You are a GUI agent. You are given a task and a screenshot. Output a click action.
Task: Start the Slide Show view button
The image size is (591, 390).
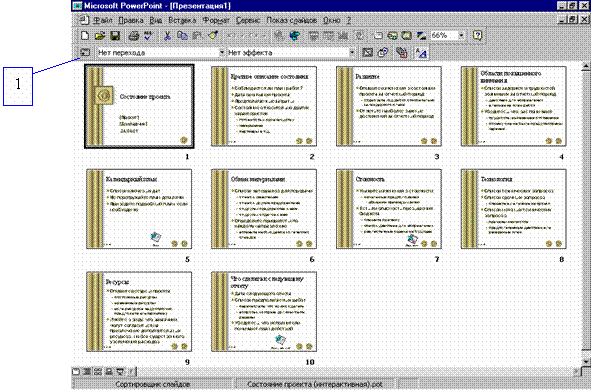click(120, 372)
